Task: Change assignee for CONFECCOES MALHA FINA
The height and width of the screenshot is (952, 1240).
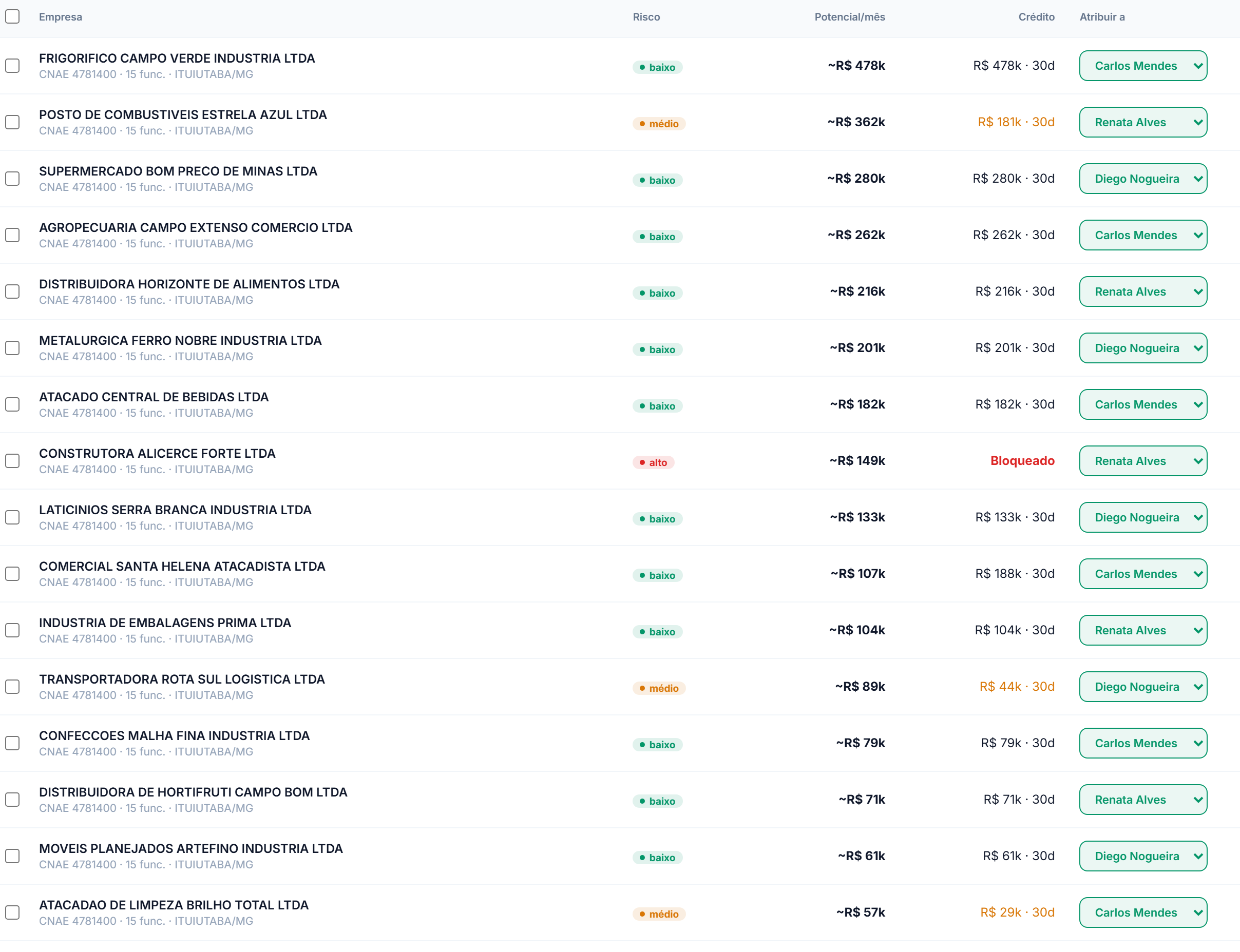Action: (x=1143, y=743)
